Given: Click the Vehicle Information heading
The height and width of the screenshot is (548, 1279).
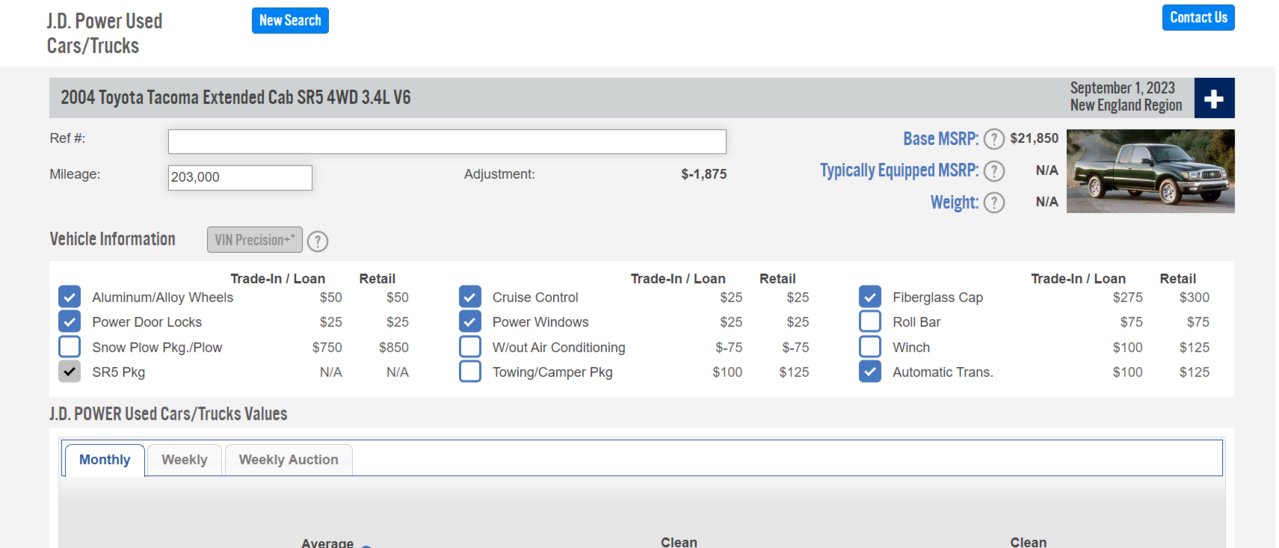Looking at the screenshot, I should (112, 239).
